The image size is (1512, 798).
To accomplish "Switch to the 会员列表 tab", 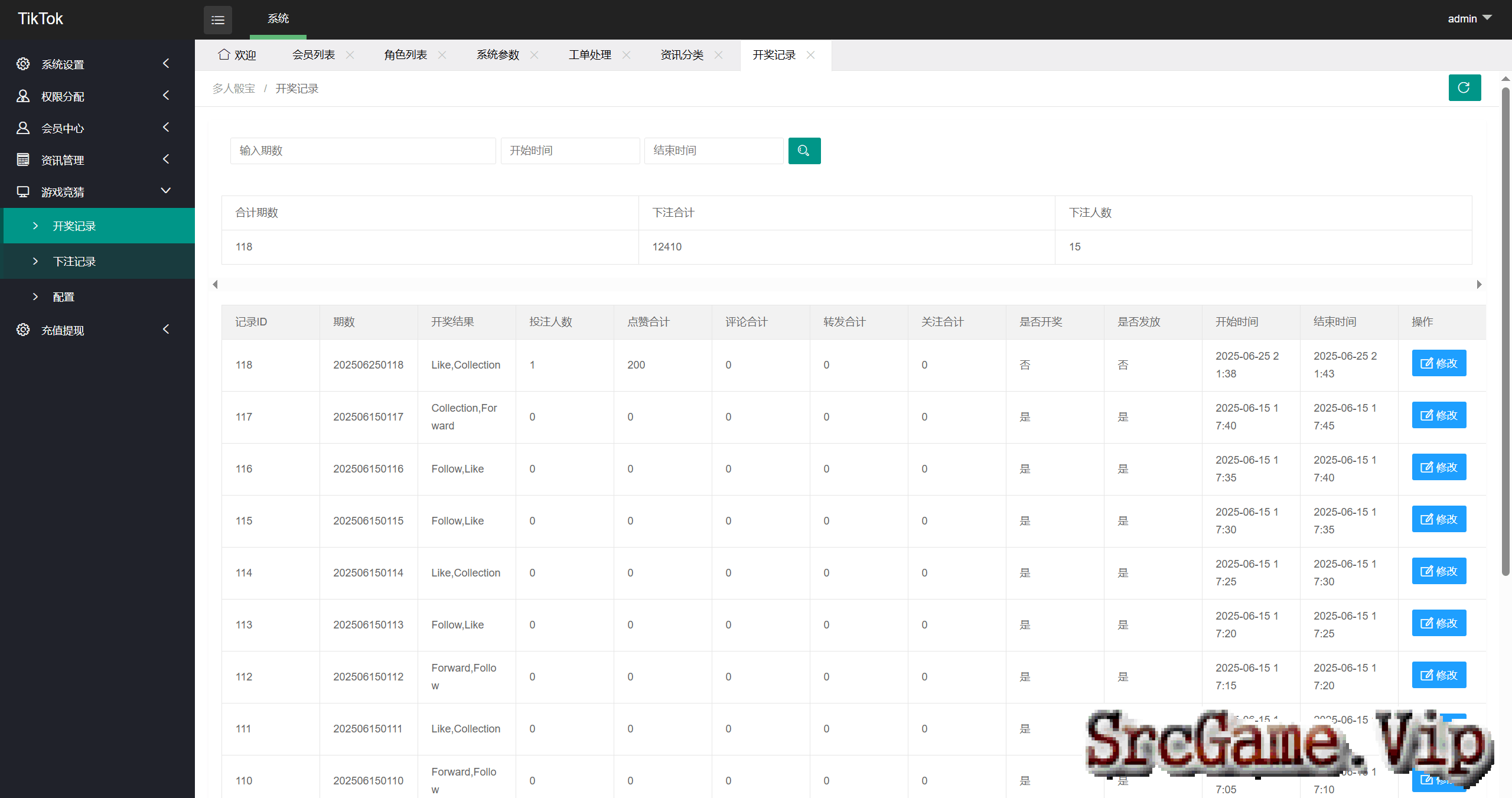I will click(314, 55).
